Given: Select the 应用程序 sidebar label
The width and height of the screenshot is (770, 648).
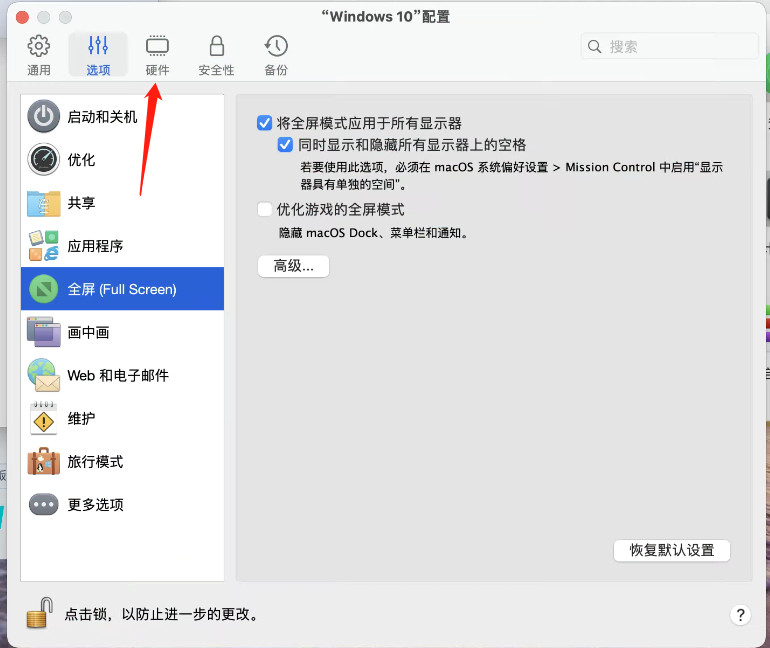Looking at the screenshot, I should [95, 246].
